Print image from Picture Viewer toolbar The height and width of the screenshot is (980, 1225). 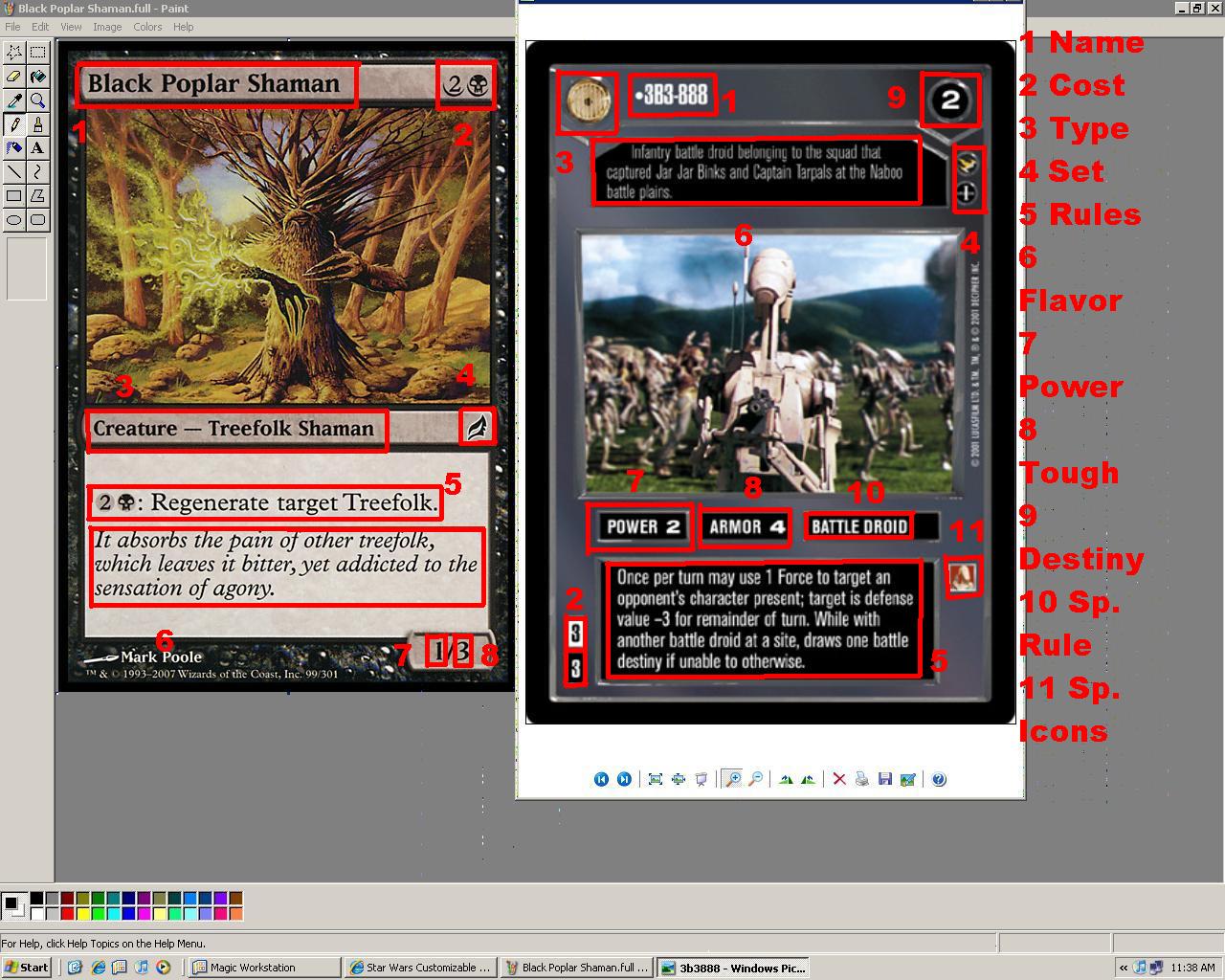(861, 779)
